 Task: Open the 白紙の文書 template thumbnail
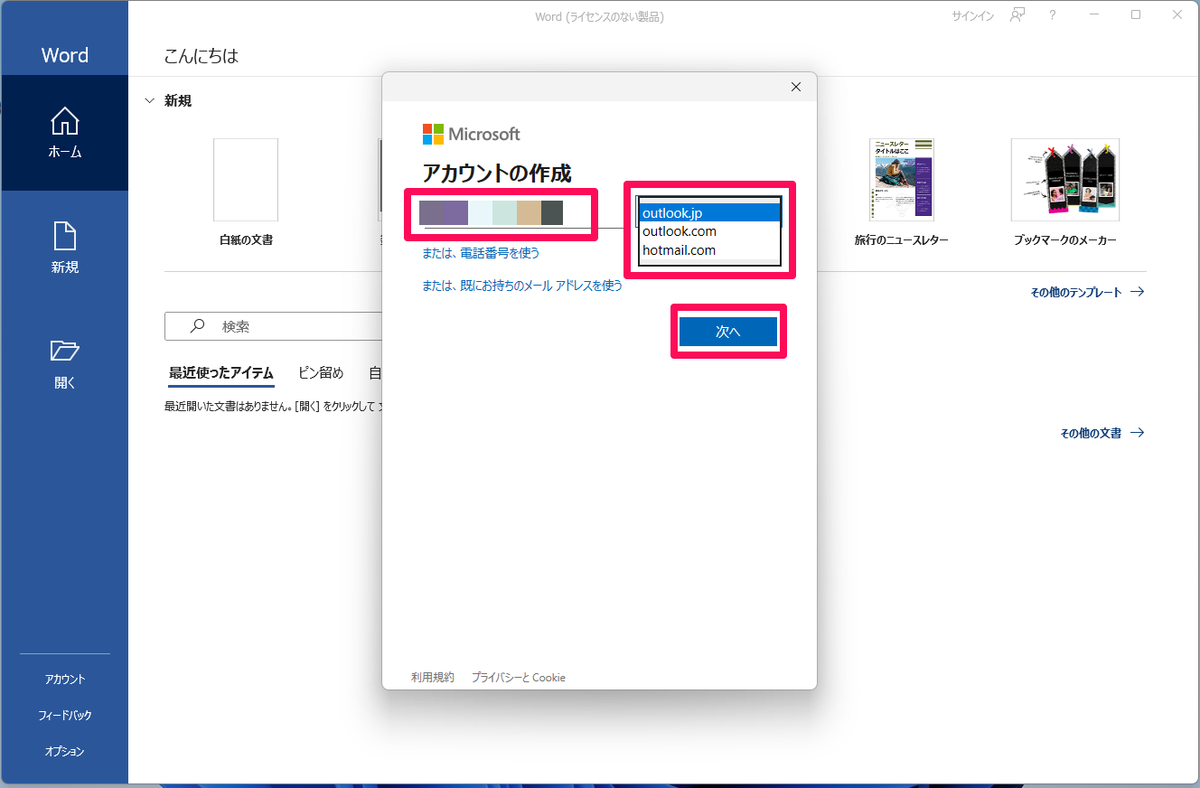(x=246, y=180)
